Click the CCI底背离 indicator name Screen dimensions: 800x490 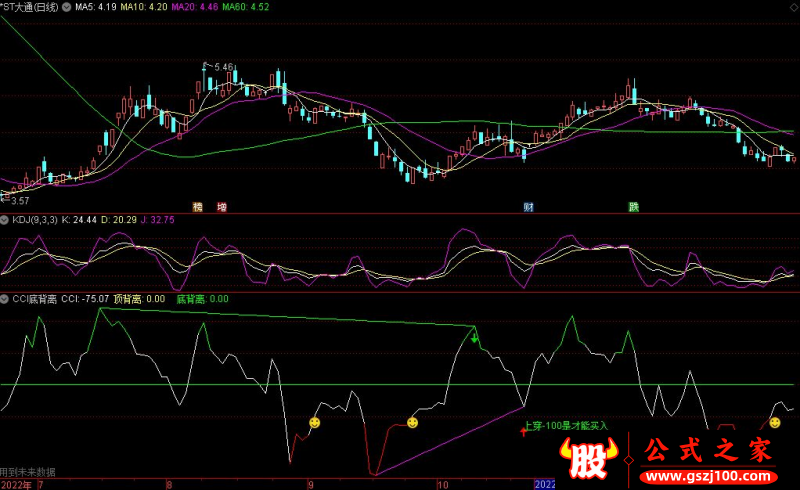click(x=34, y=299)
